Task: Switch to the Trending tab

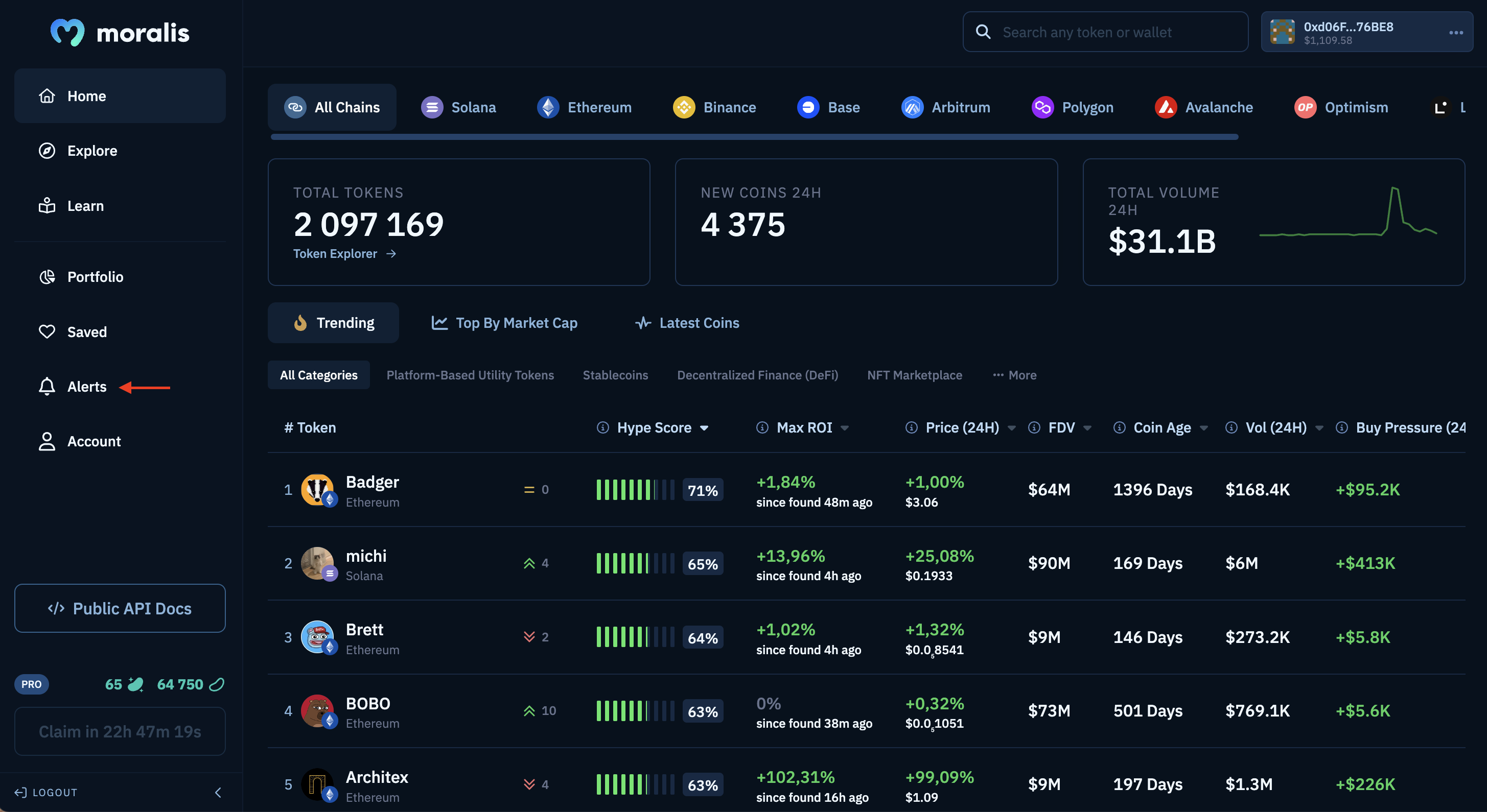Action: click(333, 323)
